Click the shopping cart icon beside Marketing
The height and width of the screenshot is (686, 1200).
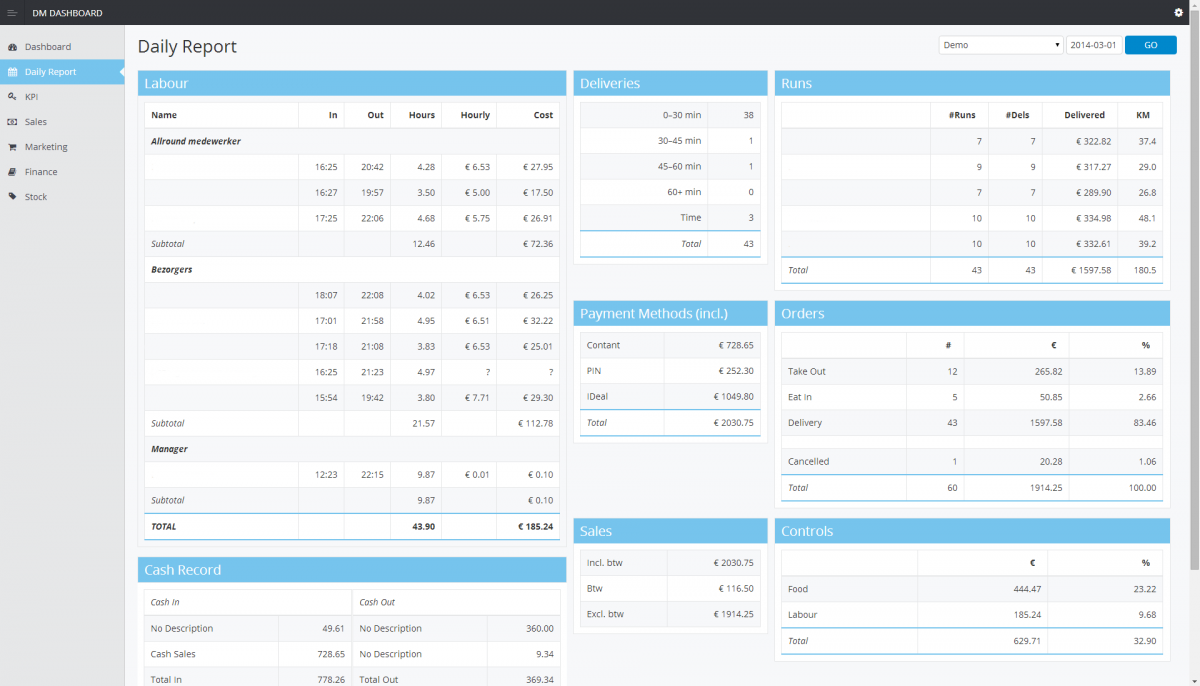pos(12,147)
